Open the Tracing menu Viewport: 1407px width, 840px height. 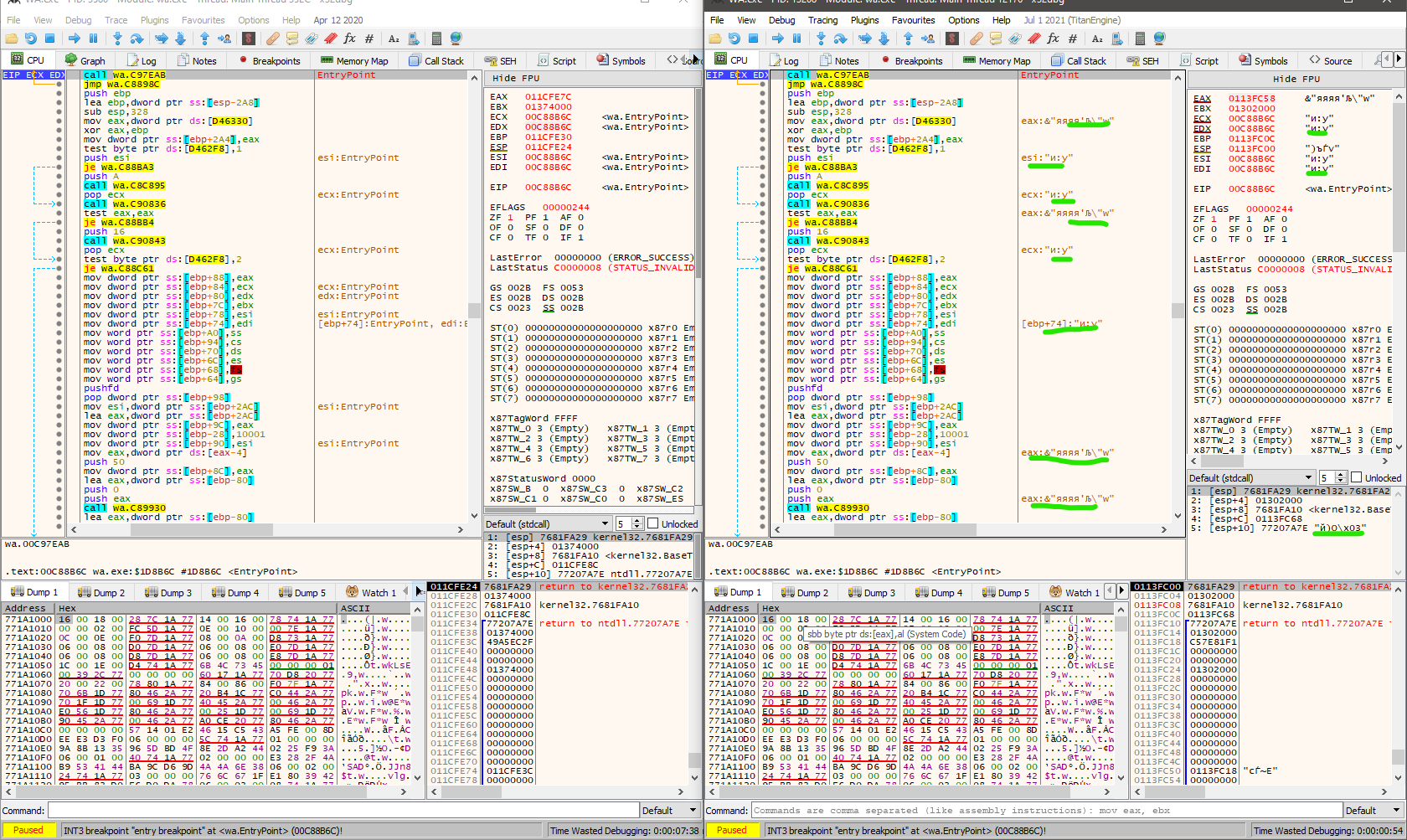(x=823, y=20)
